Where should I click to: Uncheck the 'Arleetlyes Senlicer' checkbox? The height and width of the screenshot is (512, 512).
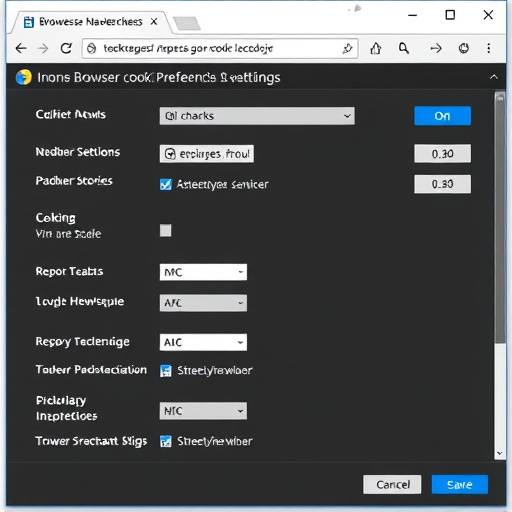click(x=166, y=184)
